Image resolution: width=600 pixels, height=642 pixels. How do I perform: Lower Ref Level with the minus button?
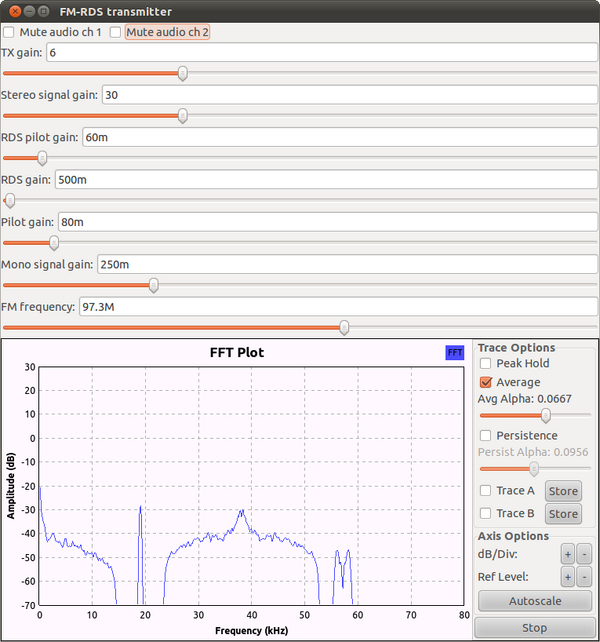point(584,577)
